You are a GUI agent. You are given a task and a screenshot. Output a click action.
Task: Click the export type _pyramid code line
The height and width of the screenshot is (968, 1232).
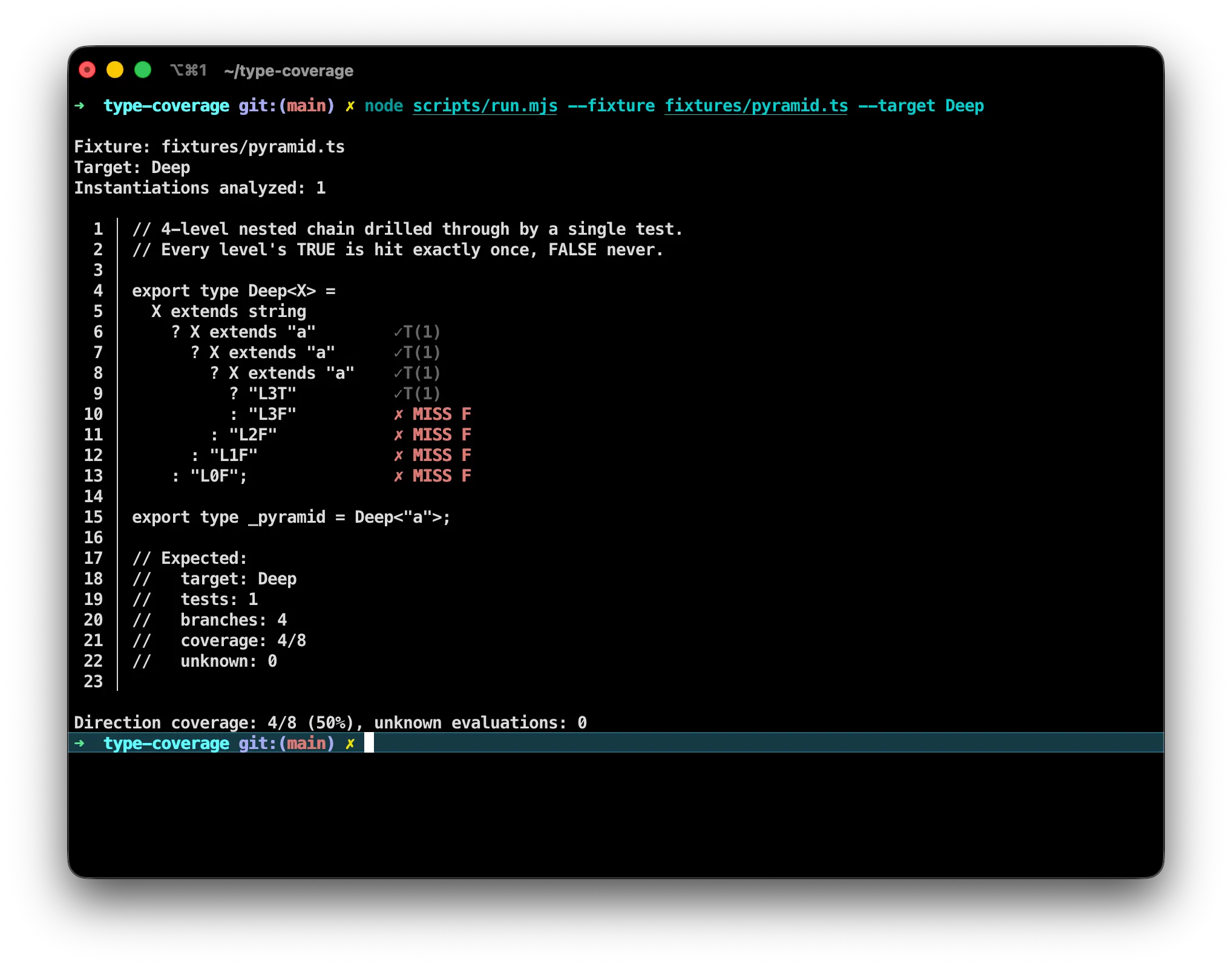[290, 517]
